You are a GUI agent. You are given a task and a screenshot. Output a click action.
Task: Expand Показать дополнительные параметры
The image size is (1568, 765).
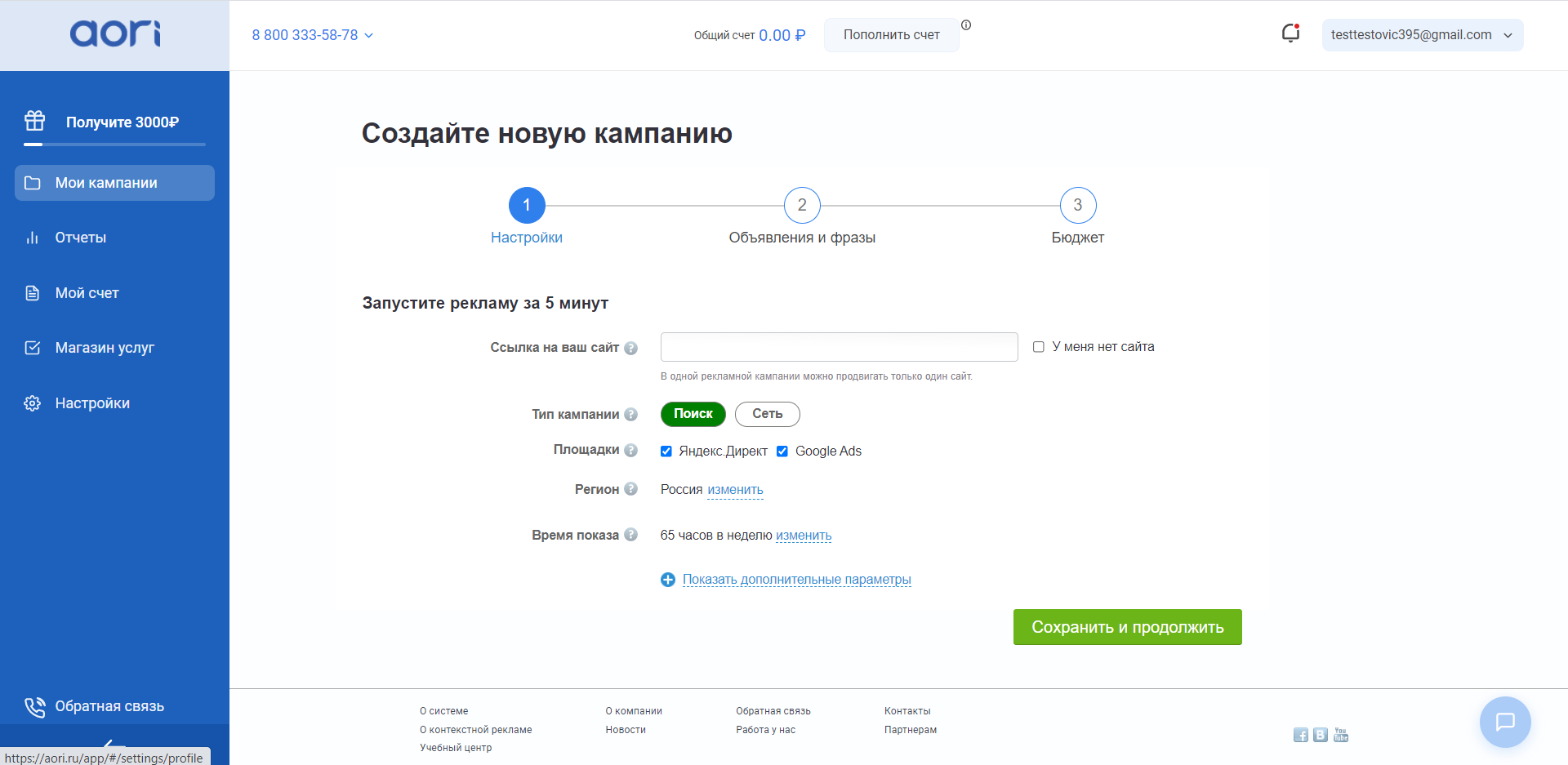[x=797, y=580]
